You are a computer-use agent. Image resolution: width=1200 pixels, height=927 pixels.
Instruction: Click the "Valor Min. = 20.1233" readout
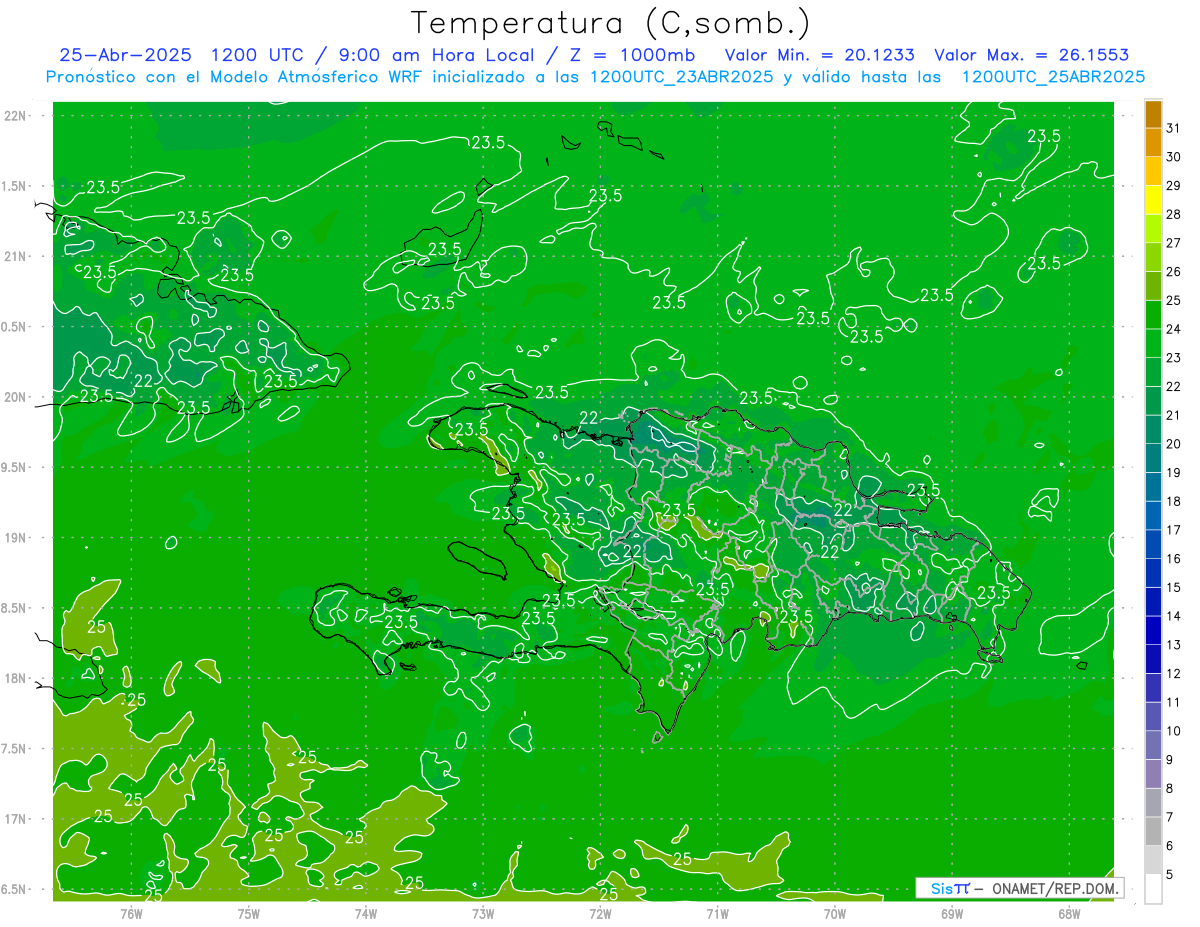click(x=819, y=55)
